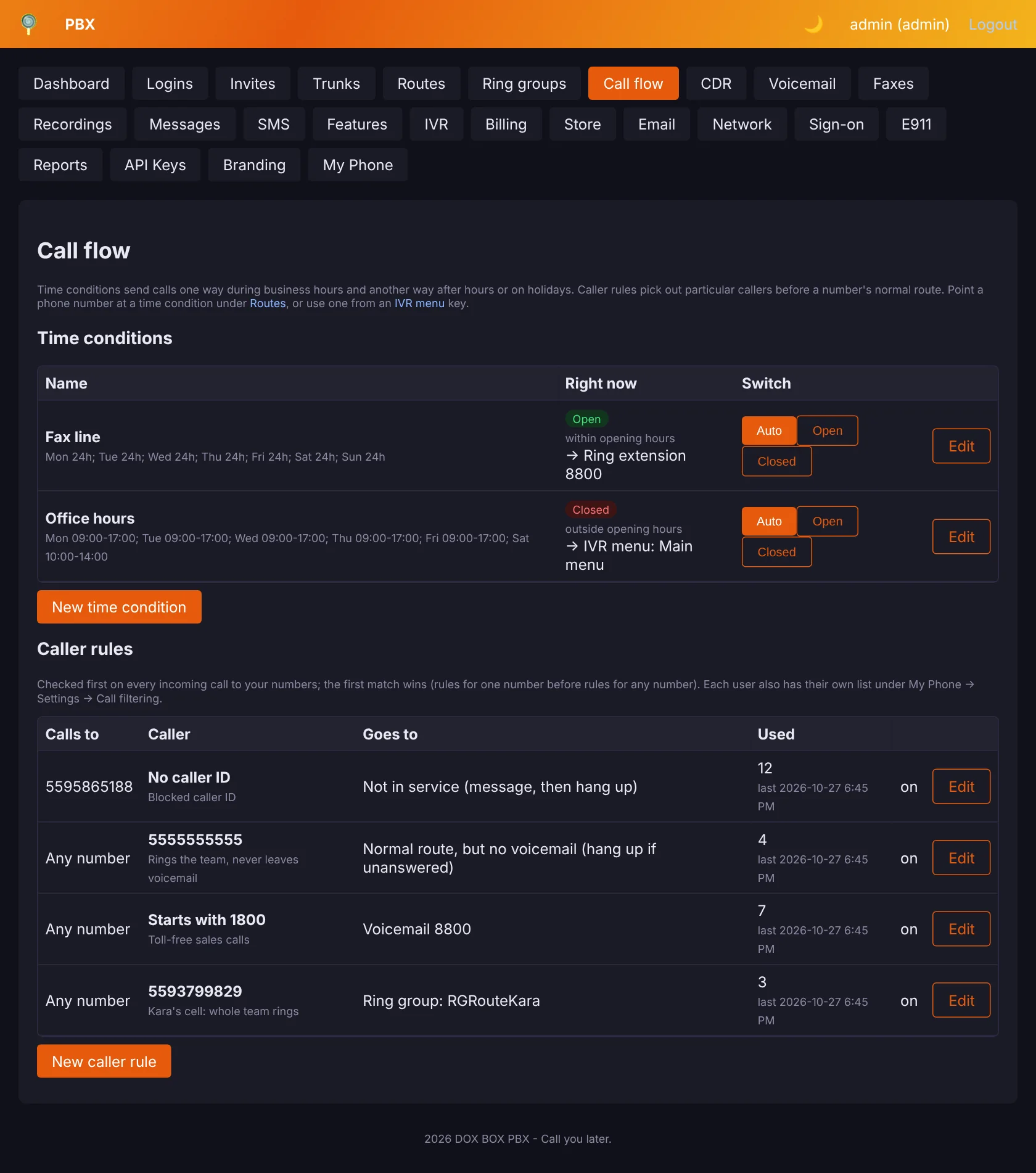Open the My Phone tab
The height and width of the screenshot is (1173, 1036).
coord(358,165)
